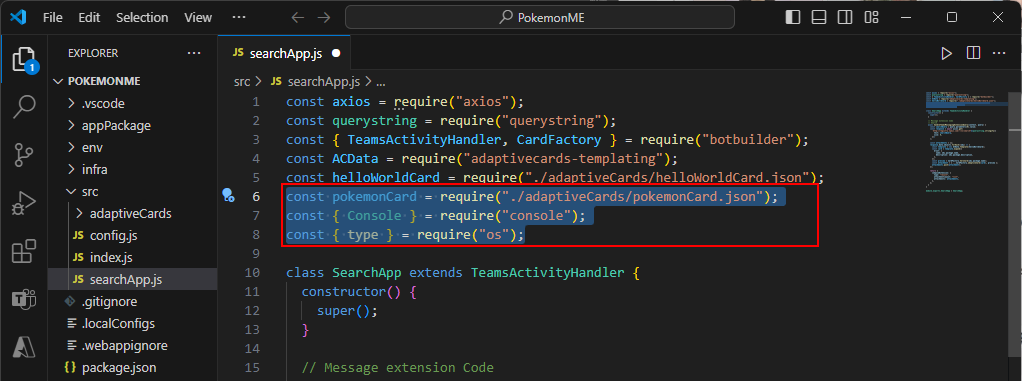This screenshot has height=381, width=1022.
Task: Open the Extensions view icon
Action: [24, 251]
